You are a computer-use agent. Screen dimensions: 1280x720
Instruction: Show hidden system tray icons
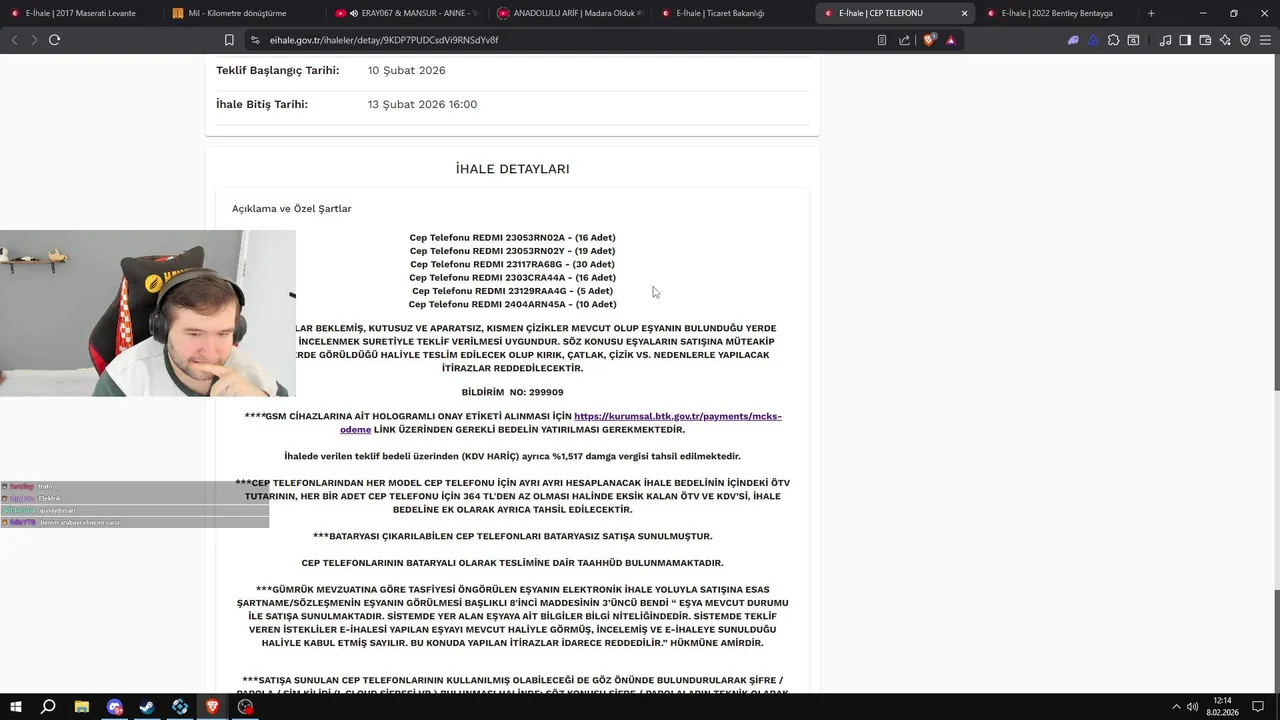(x=1176, y=707)
